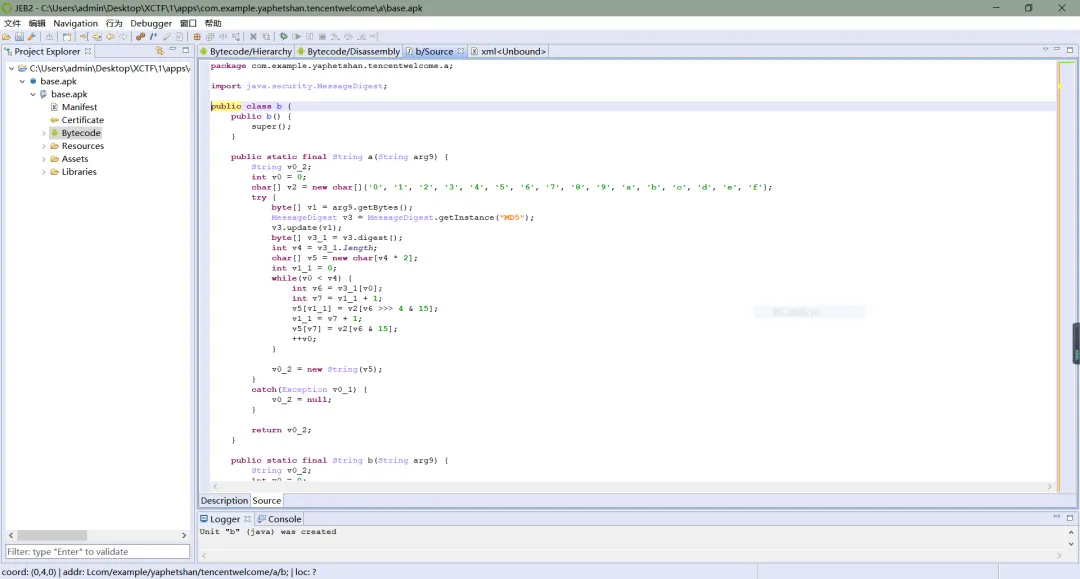Viewport: 1080px width, 579px height.
Task: Switch to the Description tab
Action: (224, 500)
